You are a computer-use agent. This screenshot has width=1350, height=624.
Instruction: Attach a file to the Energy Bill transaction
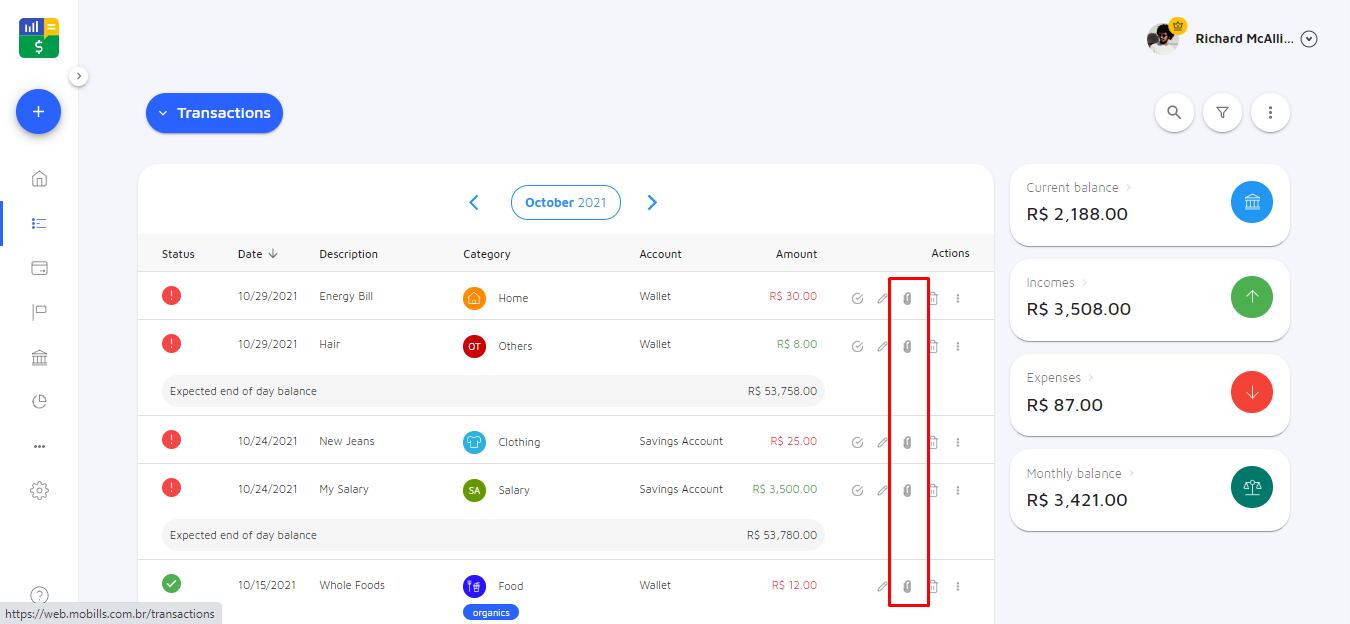tap(907, 297)
